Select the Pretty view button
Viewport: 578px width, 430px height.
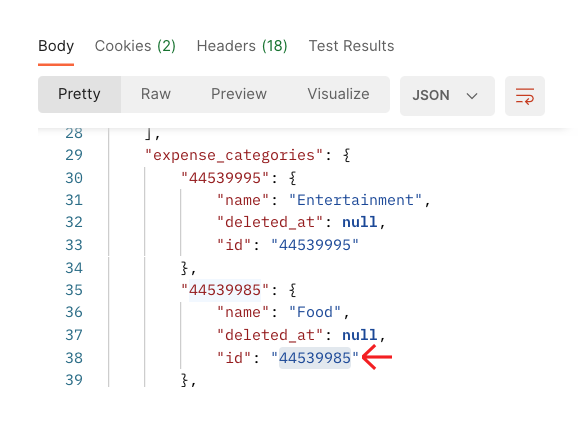[x=79, y=94]
